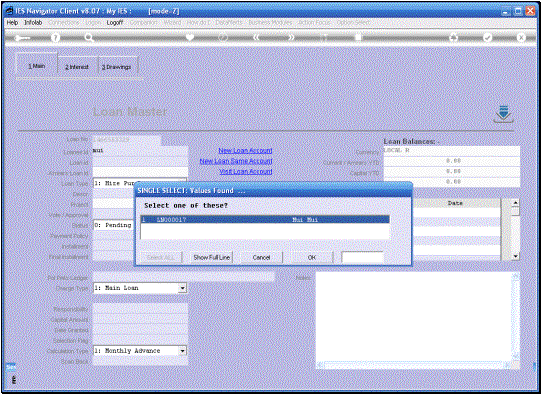Image resolution: width=541 pixels, height=394 pixels.
Task: Switch to the 3 Drawings tab
Action: pyautogui.click(x=118, y=67)
